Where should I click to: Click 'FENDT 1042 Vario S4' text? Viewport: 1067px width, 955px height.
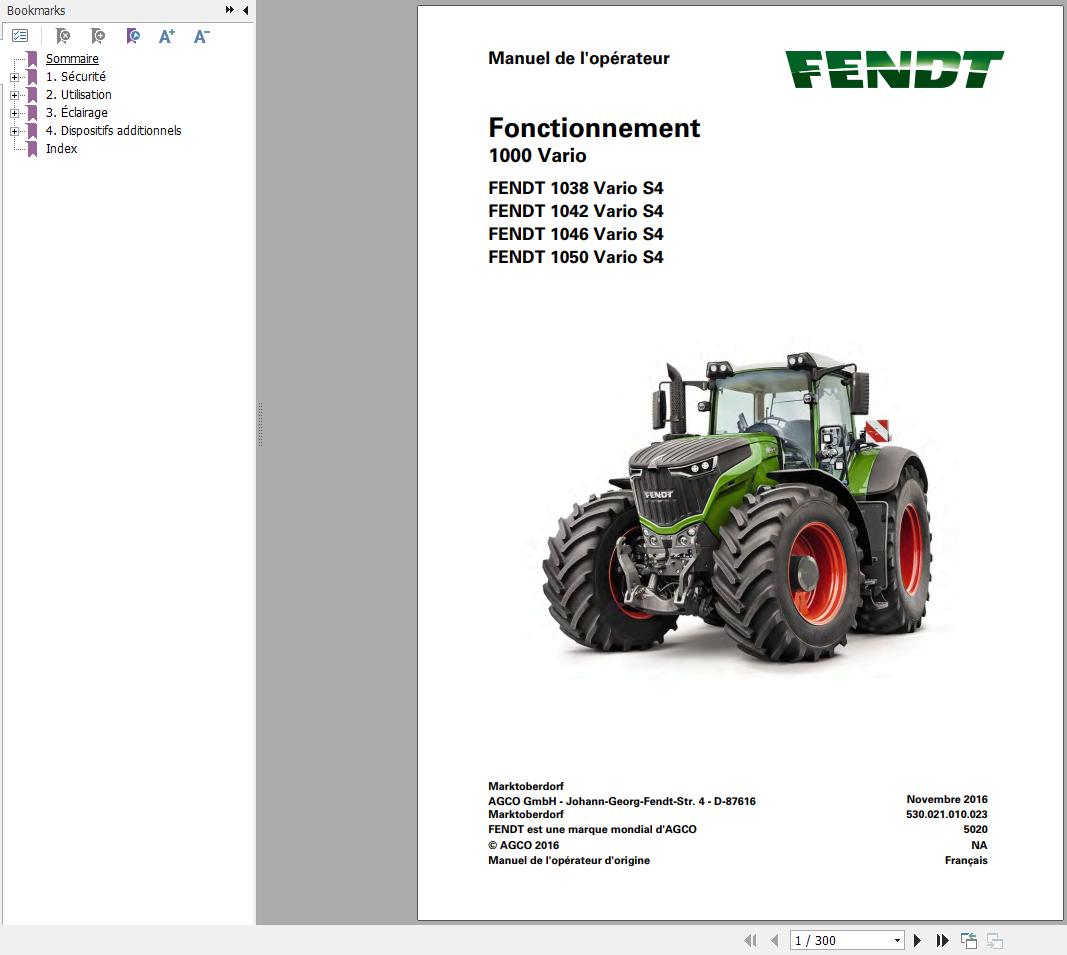tap(576, 211)
